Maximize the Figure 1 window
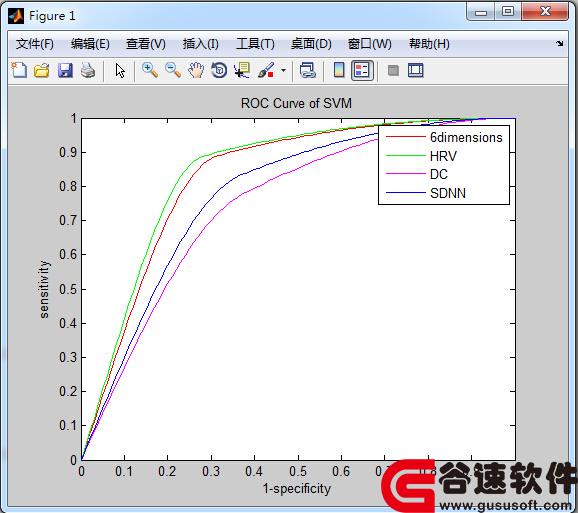Screen dimensions: 578x513 [x=508, y=11]
